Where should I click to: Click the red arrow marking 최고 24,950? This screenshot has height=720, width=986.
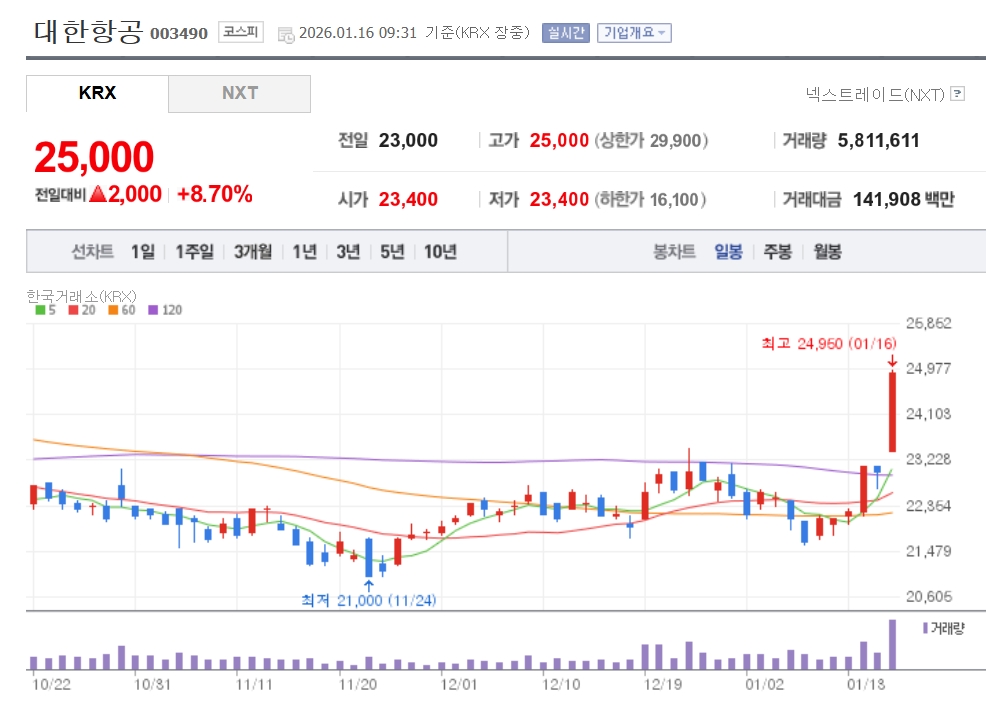(891, 361)
